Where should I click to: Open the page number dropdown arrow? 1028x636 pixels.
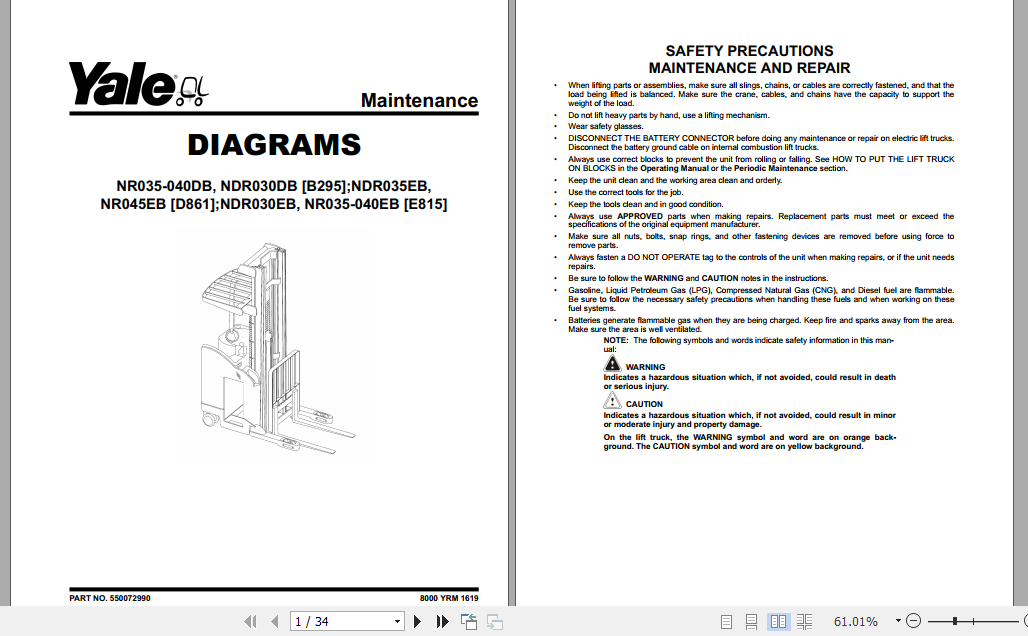point(396,621)
